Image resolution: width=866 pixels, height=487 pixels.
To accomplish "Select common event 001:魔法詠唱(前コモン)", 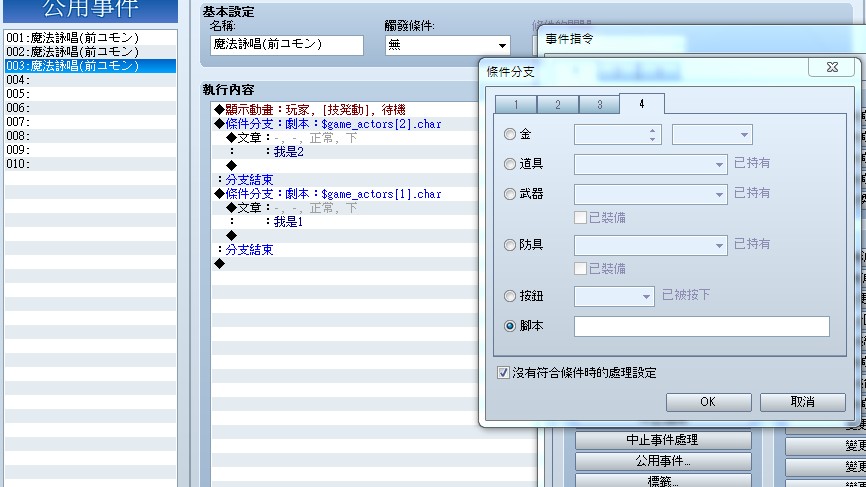I will coord(91,38).
